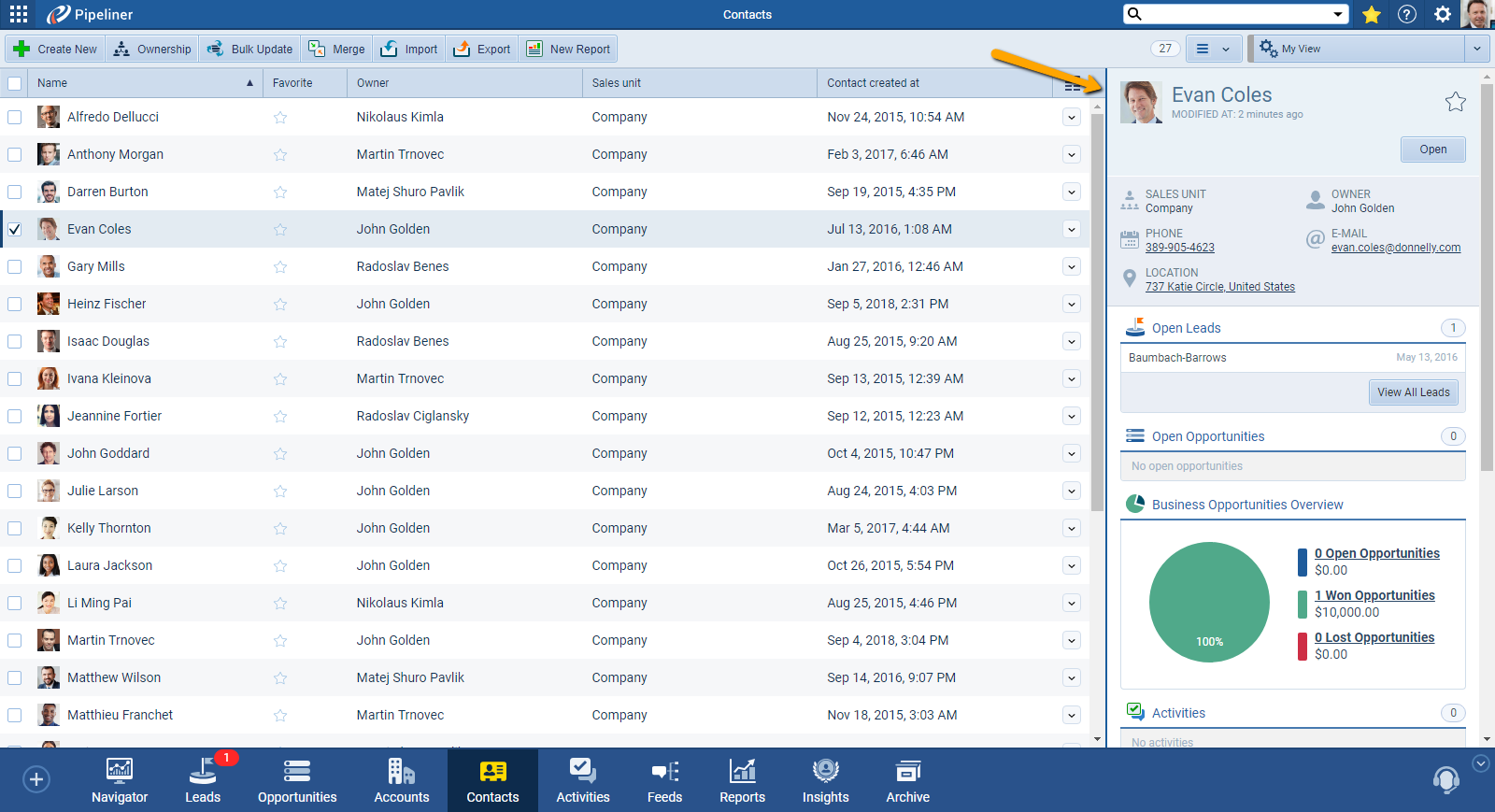This screenshot has height=812, width=1495.
Task: Click the round plus quick-add button
Action: (x=36, y=779)
